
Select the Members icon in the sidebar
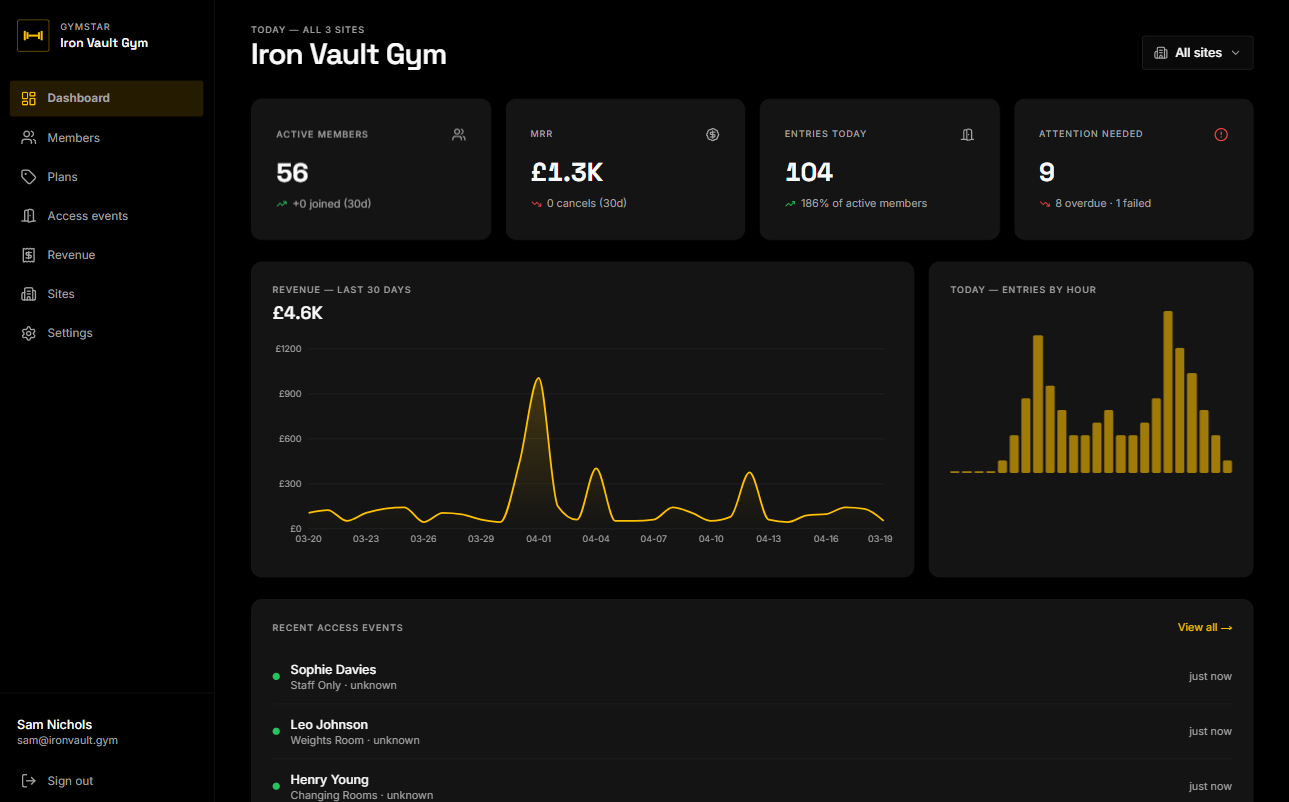tap(28, 137)
